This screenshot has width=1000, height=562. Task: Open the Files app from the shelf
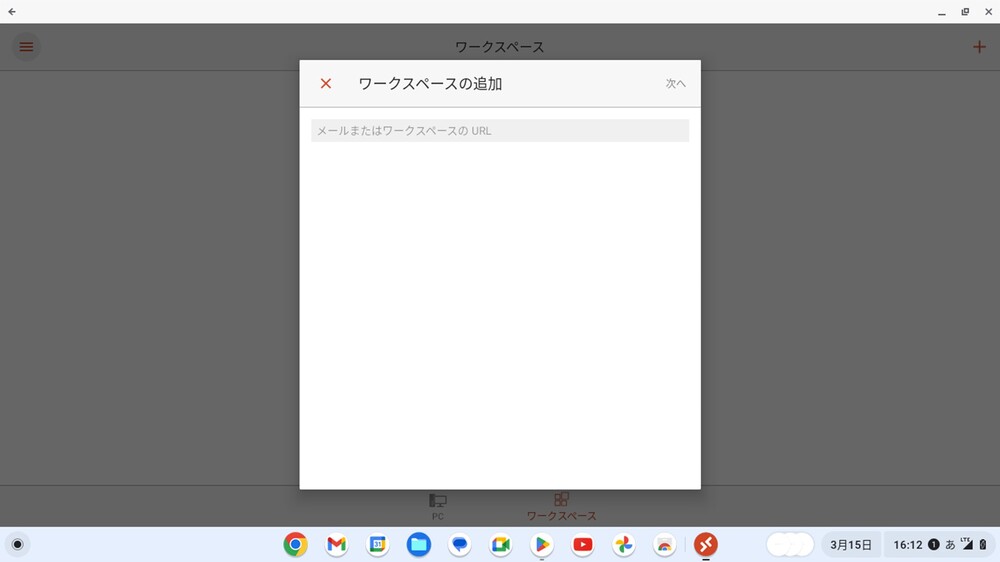(419, 545)
